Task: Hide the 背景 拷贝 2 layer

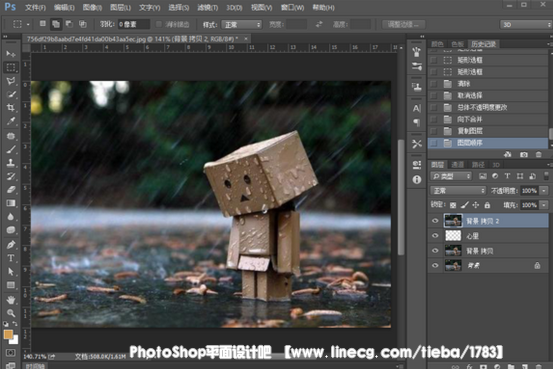Action: 435,221
